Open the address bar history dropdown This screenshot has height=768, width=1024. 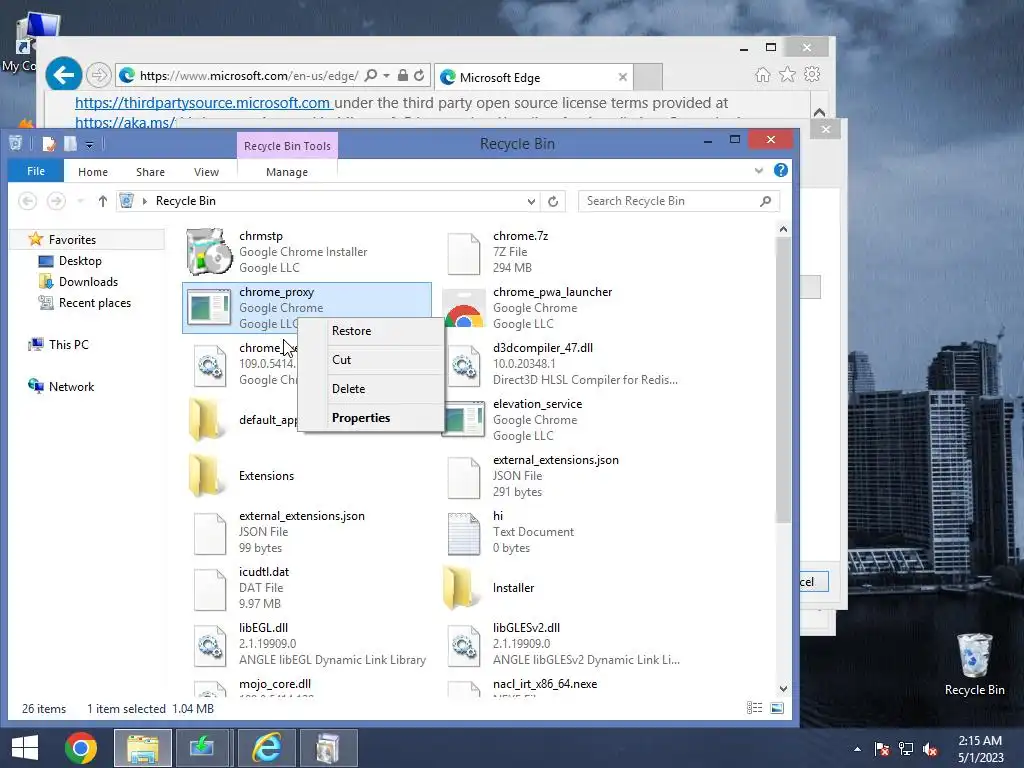pos(531,202)
